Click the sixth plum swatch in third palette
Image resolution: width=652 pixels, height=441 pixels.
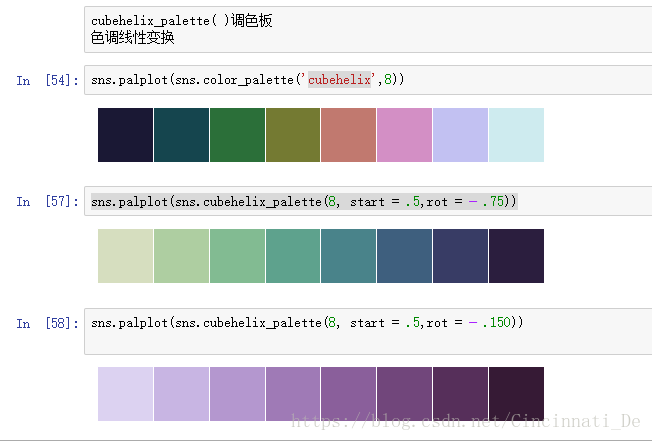coord(404,394)
